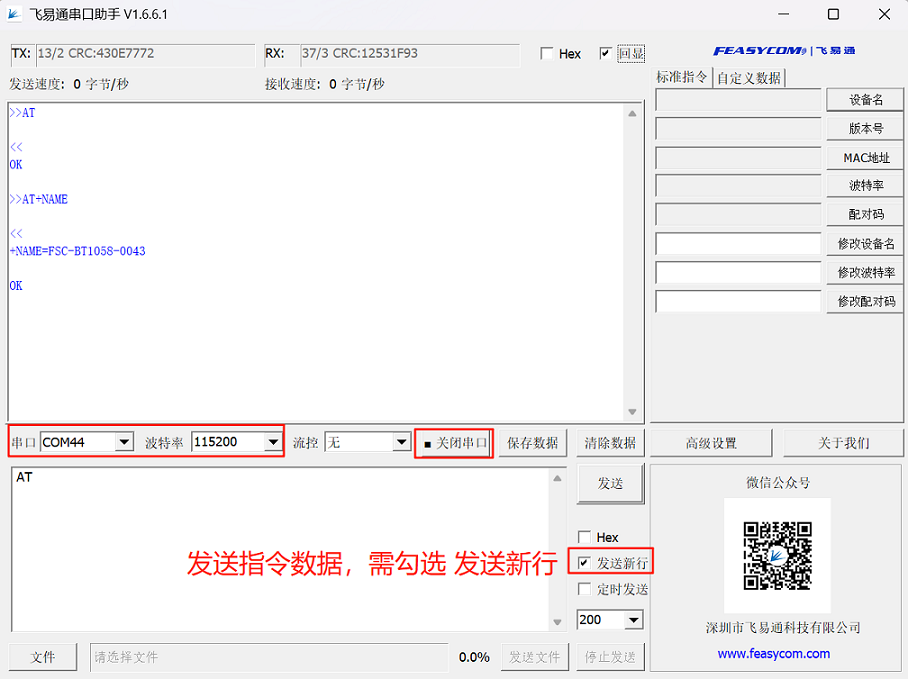This screenshot has width=908, height=679.
Task: Click the input field beside 修改配对码
Action: point(738,301)
